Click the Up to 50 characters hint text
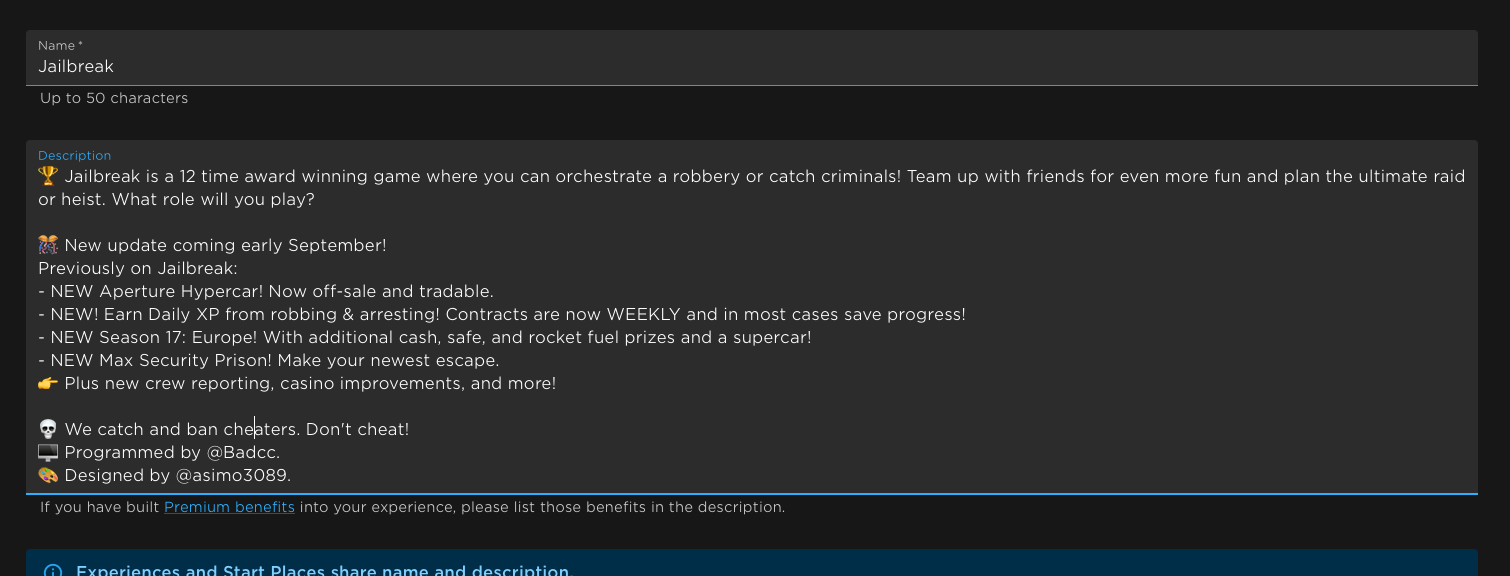The image size is (1510, 576). 113,98
